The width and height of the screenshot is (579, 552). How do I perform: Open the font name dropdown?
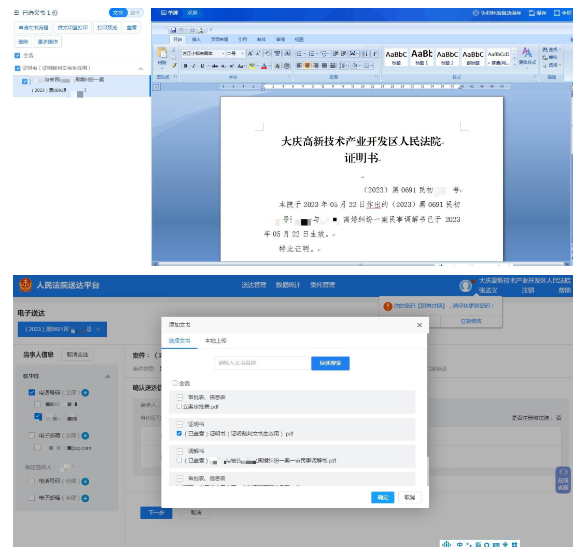203,54
